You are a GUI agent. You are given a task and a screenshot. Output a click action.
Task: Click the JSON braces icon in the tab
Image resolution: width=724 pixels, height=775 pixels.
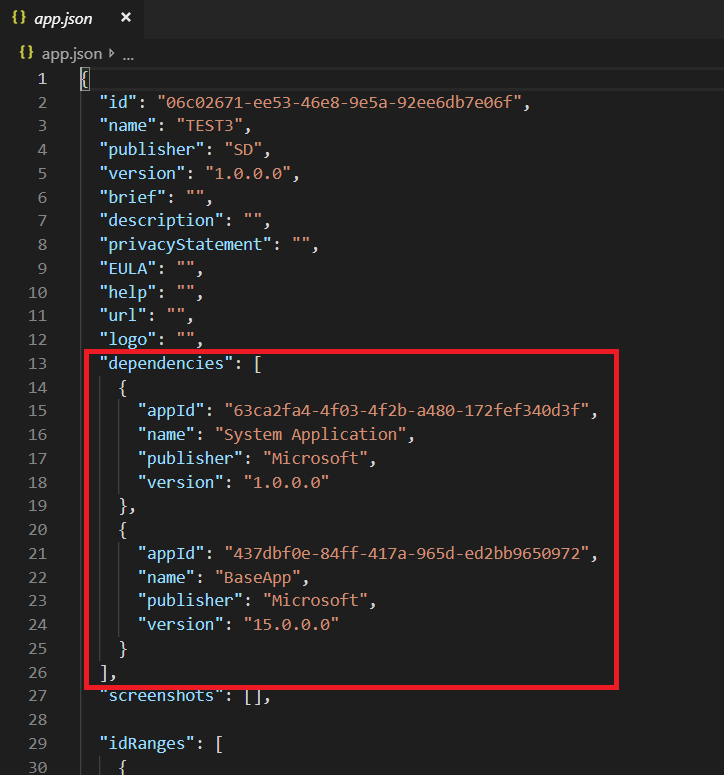19,18
